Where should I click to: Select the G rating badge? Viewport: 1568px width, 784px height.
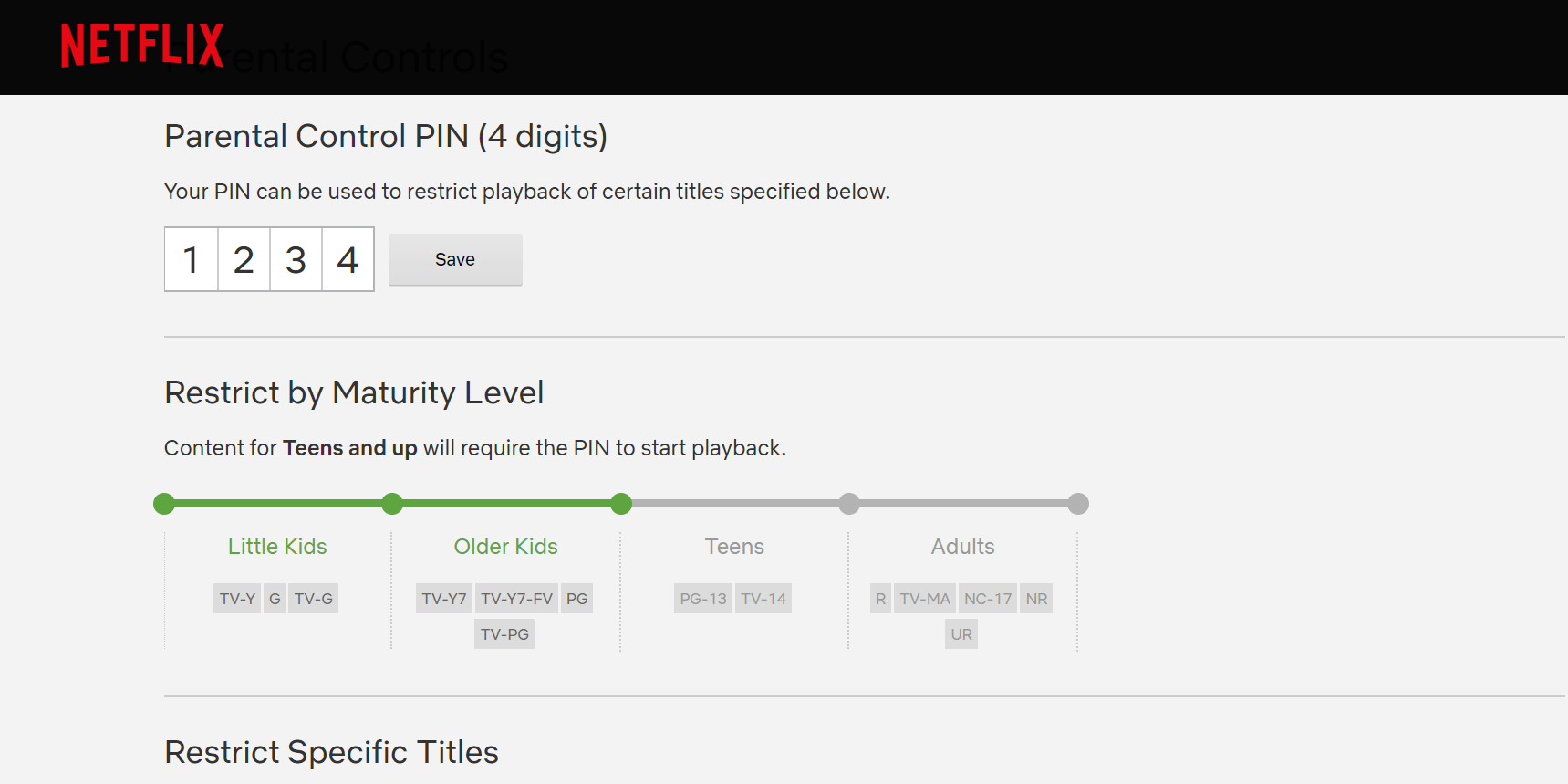coord(274,598)
